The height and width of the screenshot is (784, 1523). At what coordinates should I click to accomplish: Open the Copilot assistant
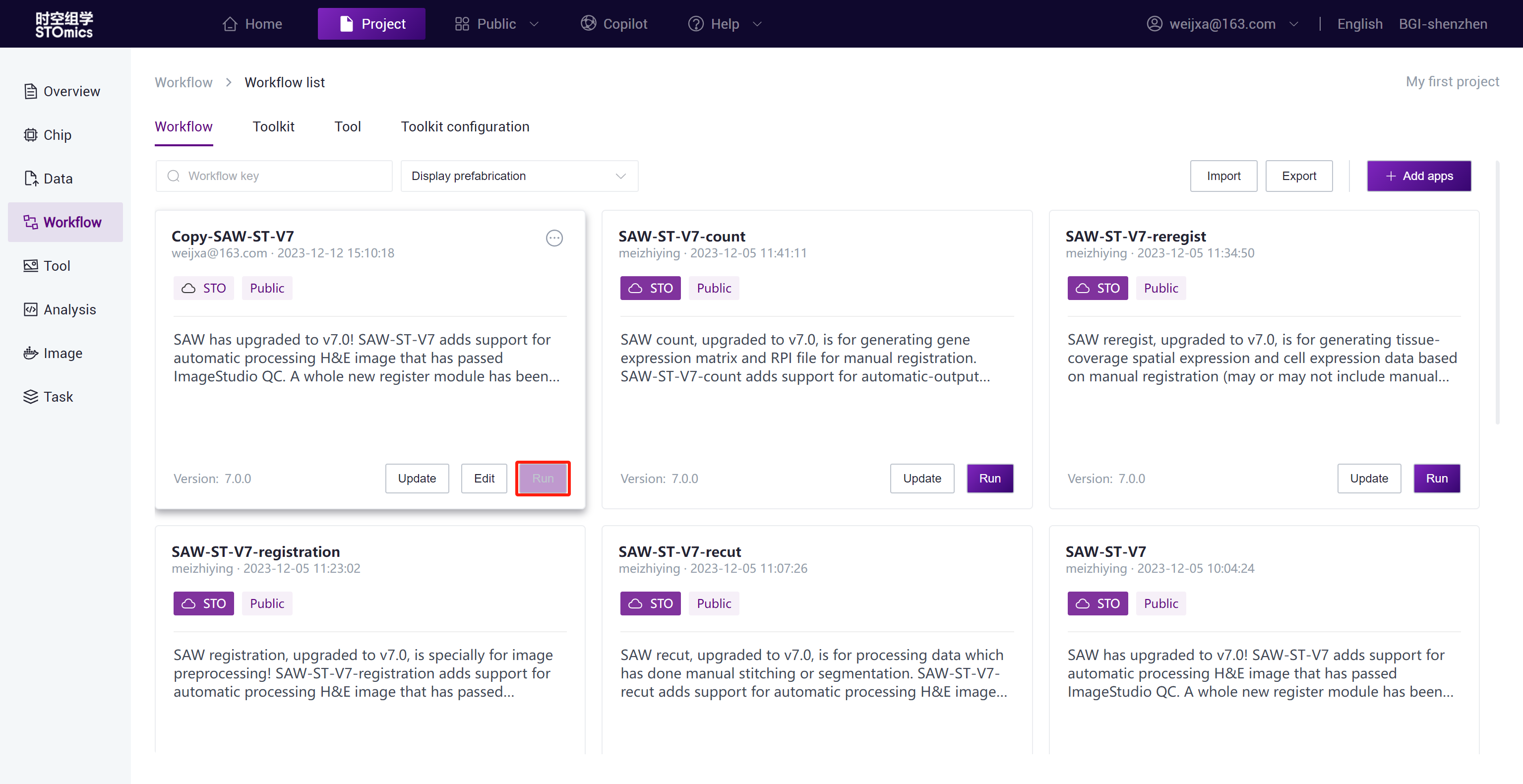coord(613,24)
